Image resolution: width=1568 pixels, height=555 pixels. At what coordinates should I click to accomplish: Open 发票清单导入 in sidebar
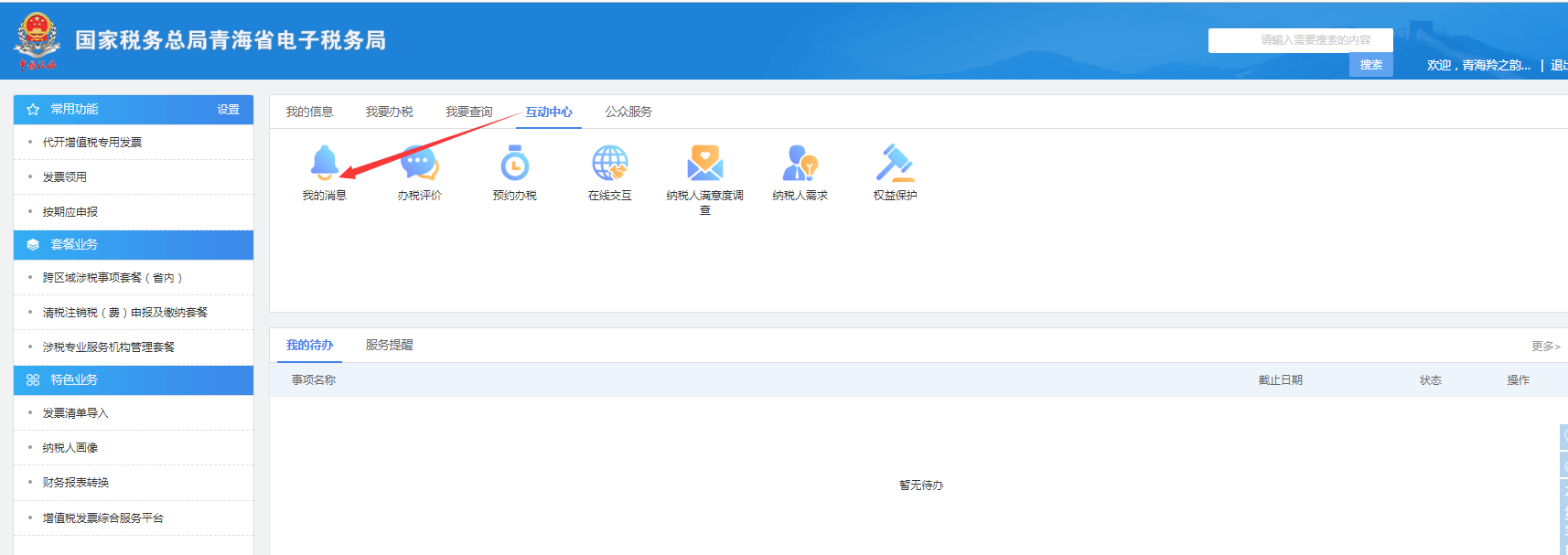pyautogui.click(x=76, y=413)
